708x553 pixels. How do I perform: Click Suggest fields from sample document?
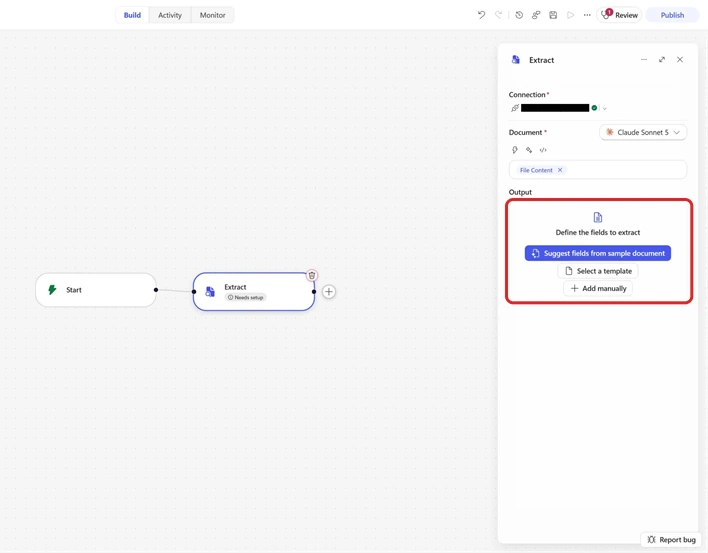[598, 253]
